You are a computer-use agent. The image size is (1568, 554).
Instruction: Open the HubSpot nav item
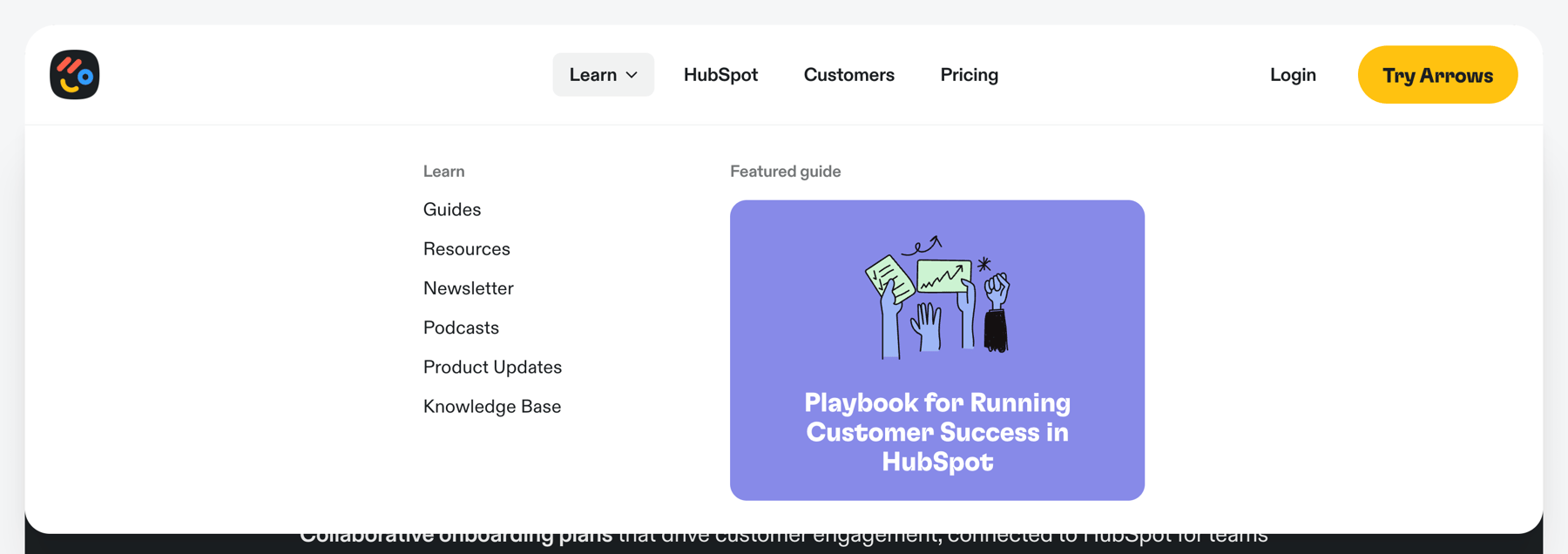(x=720, y=75)
